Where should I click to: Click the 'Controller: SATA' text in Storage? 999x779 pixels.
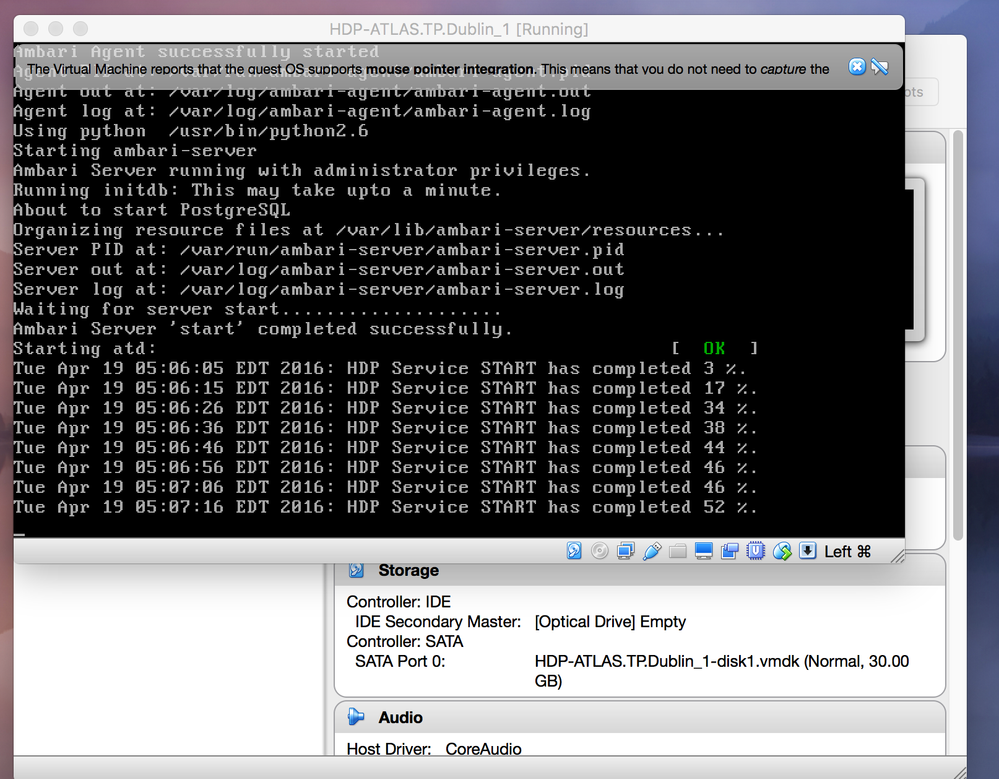coord(405,641)
